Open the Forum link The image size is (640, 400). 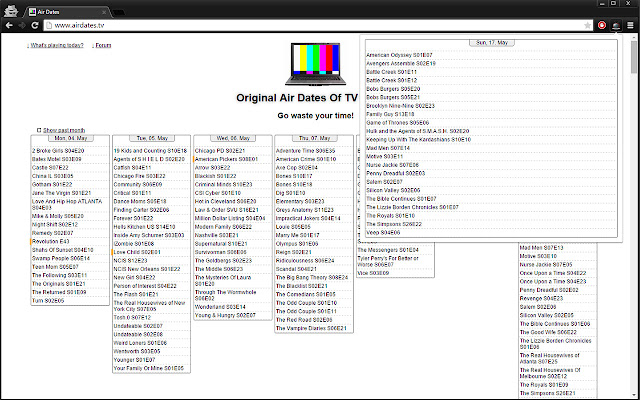click(x=103, y=45)
